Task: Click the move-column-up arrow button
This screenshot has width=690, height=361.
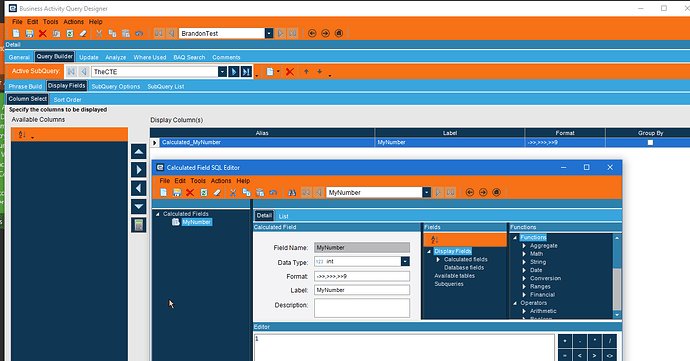Action: [139, 152]
